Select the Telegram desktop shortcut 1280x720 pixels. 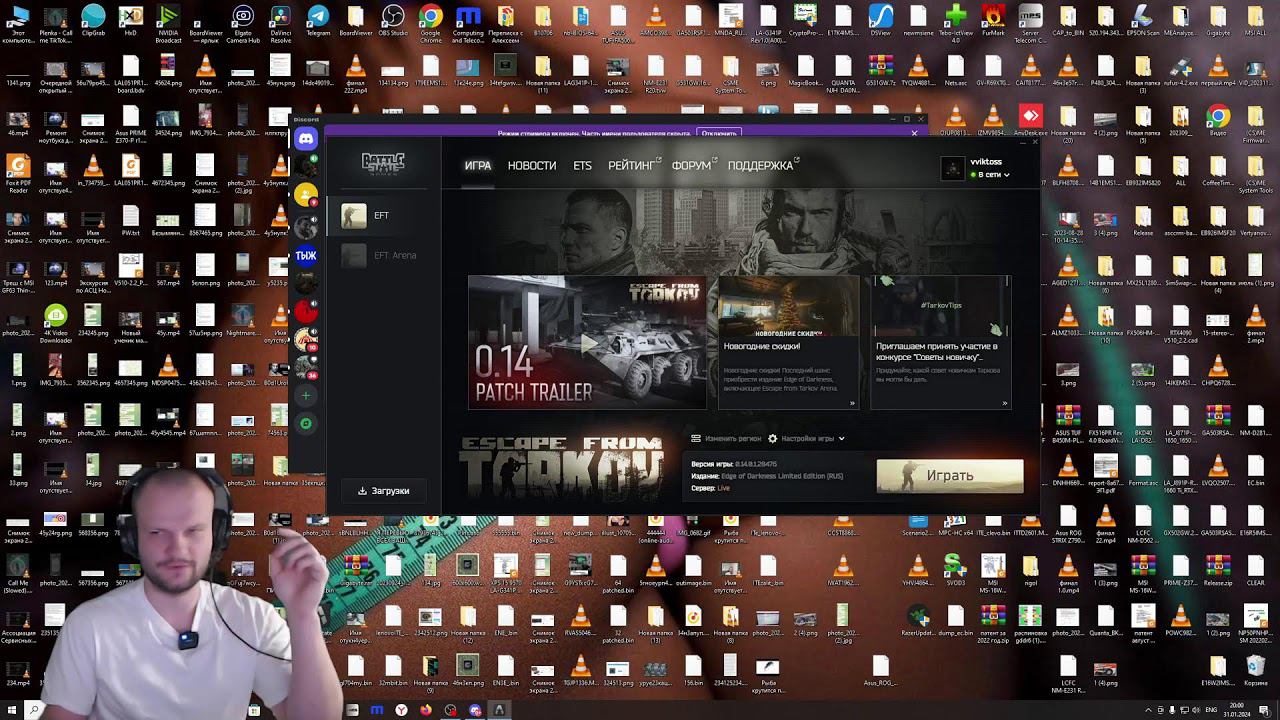(x=318, y=22)
